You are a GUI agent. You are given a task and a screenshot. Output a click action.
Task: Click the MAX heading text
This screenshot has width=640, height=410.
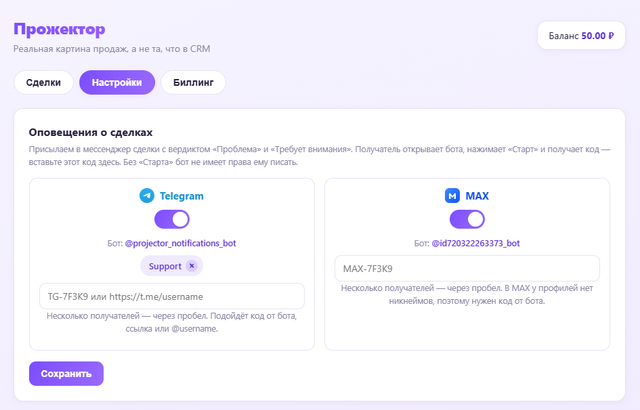(x=477, y=196)
